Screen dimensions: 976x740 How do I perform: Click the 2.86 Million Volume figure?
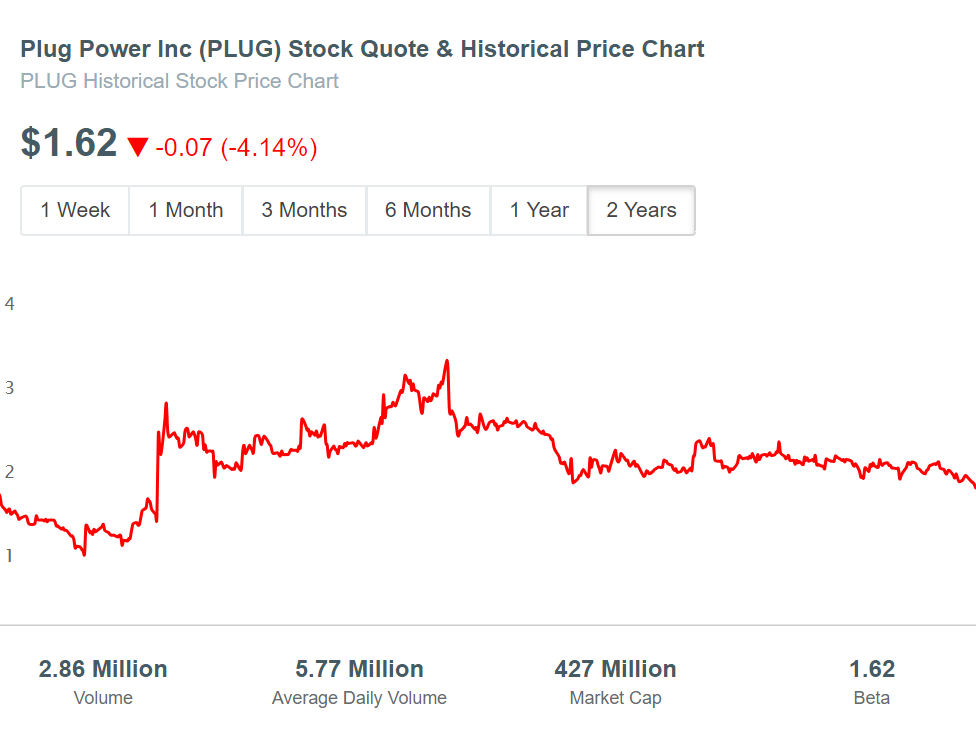tap(103, 669)
